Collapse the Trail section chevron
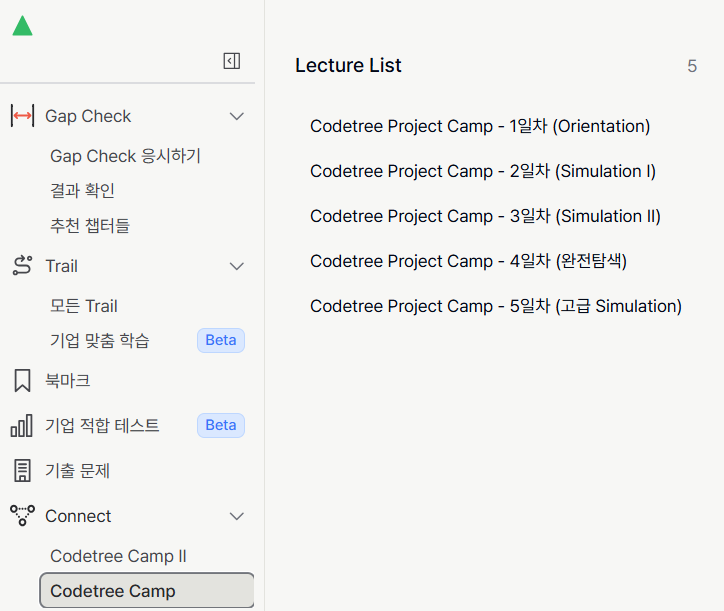This screenshot has height=611, width=724. [x=237, y=266]
